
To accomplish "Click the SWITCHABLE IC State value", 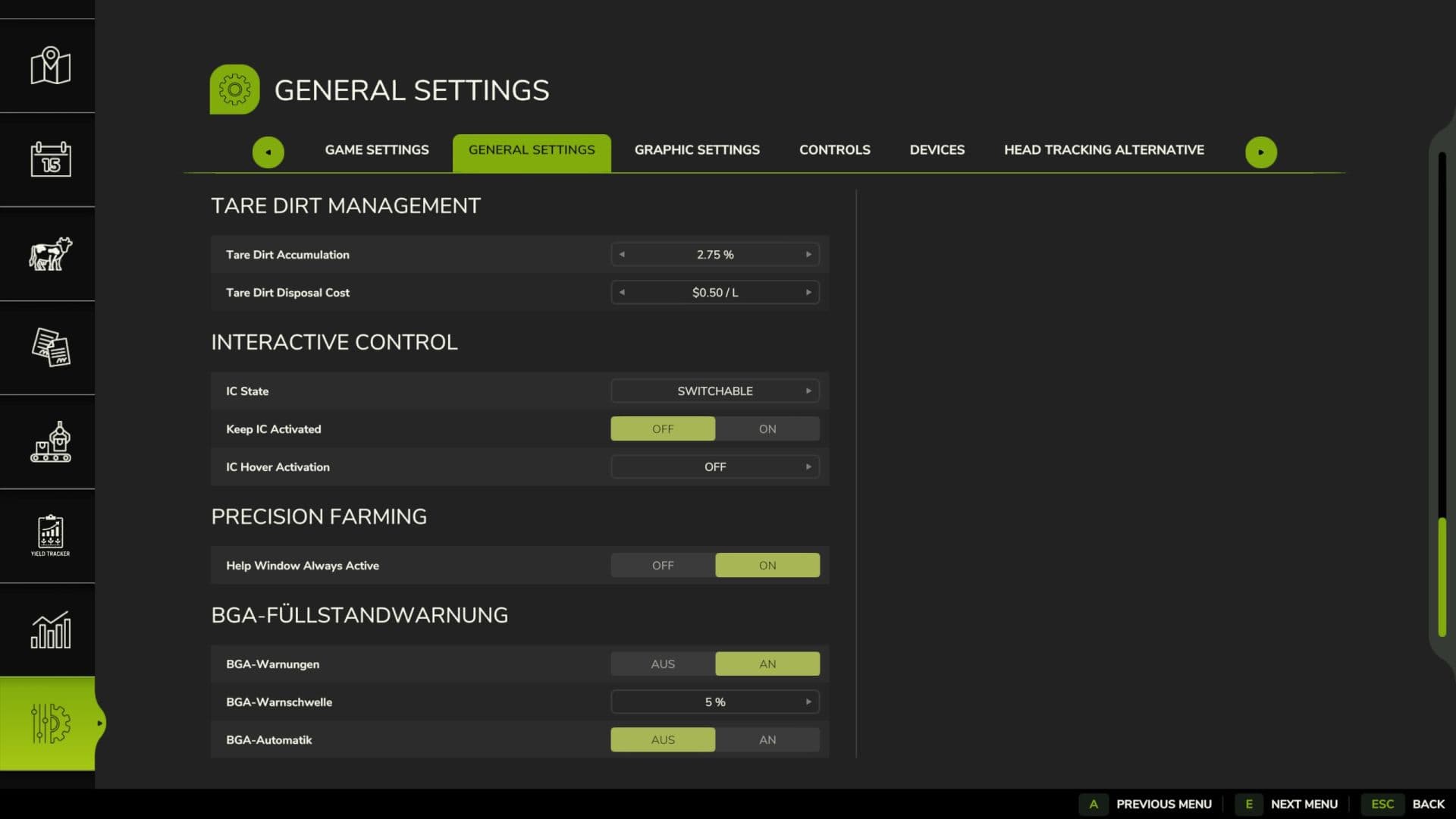I will tap(714, 391).
